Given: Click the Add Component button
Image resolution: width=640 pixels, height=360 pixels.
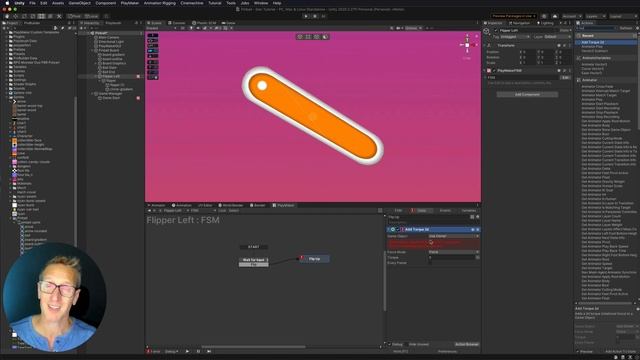Looking at the screenshot, I should pos(527,95).
